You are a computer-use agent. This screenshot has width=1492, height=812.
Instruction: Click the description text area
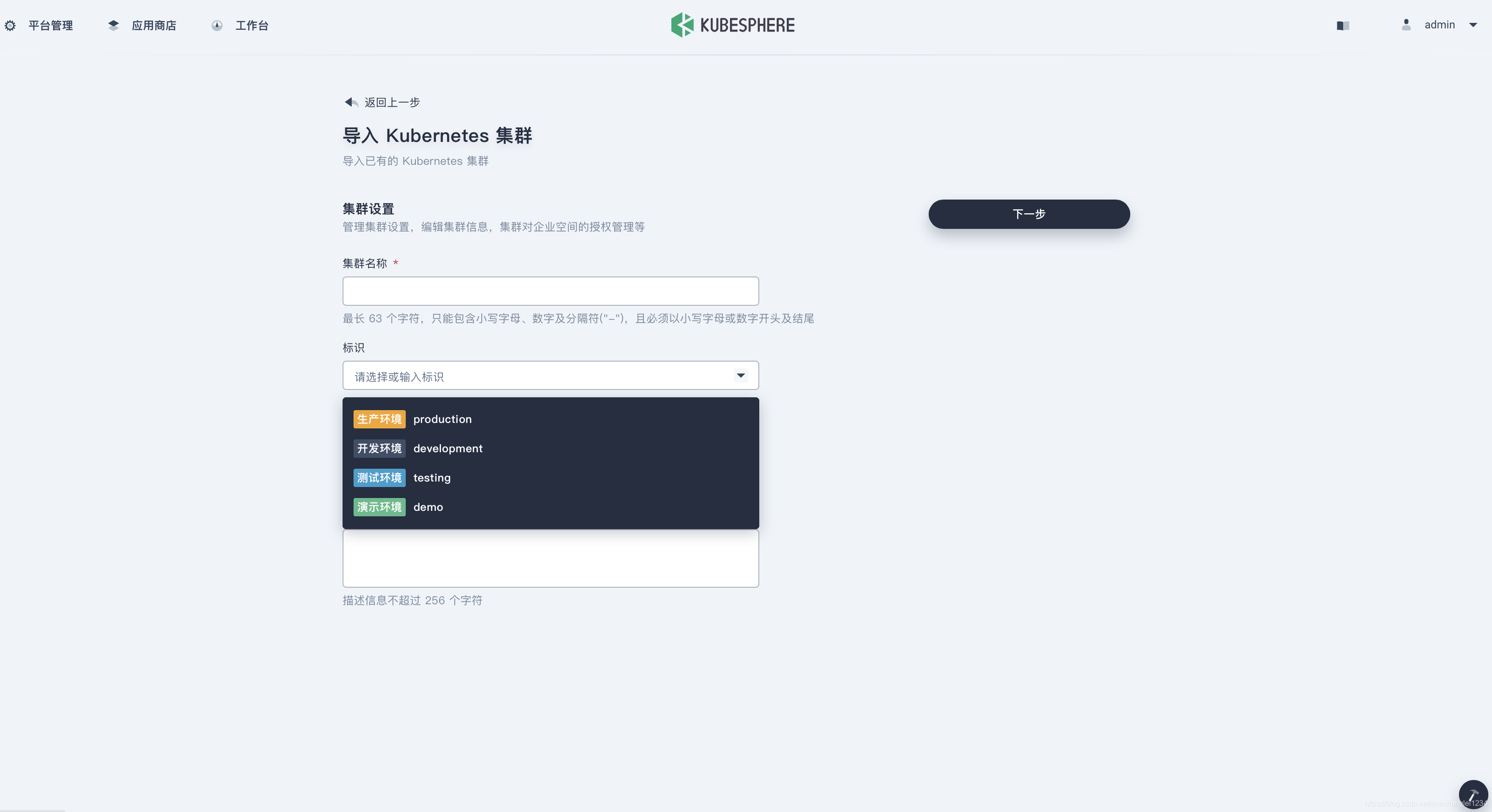[550, 559]
